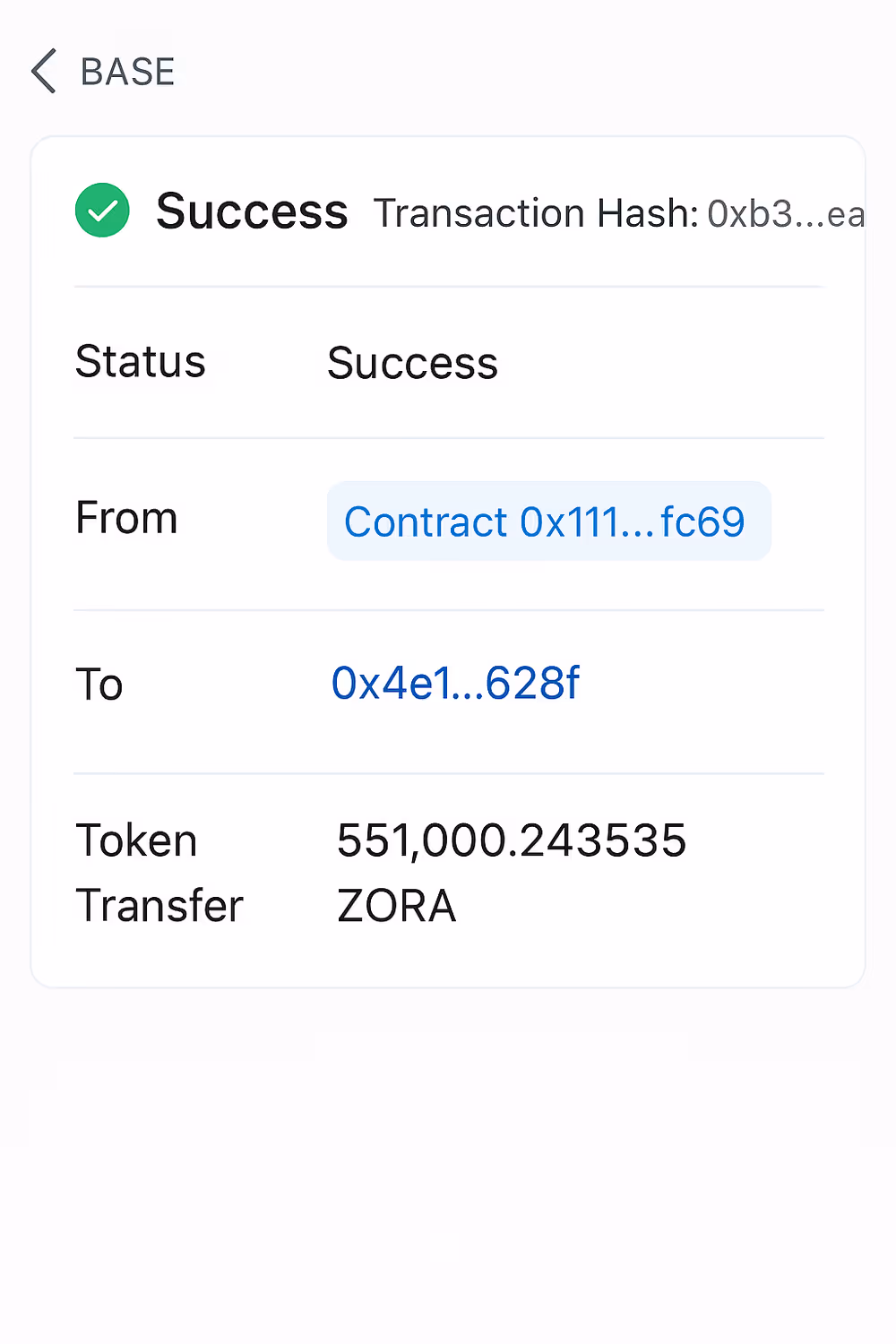
Task: Open the Contract 0x111...fc69 sender address
Action: point(547,521)
